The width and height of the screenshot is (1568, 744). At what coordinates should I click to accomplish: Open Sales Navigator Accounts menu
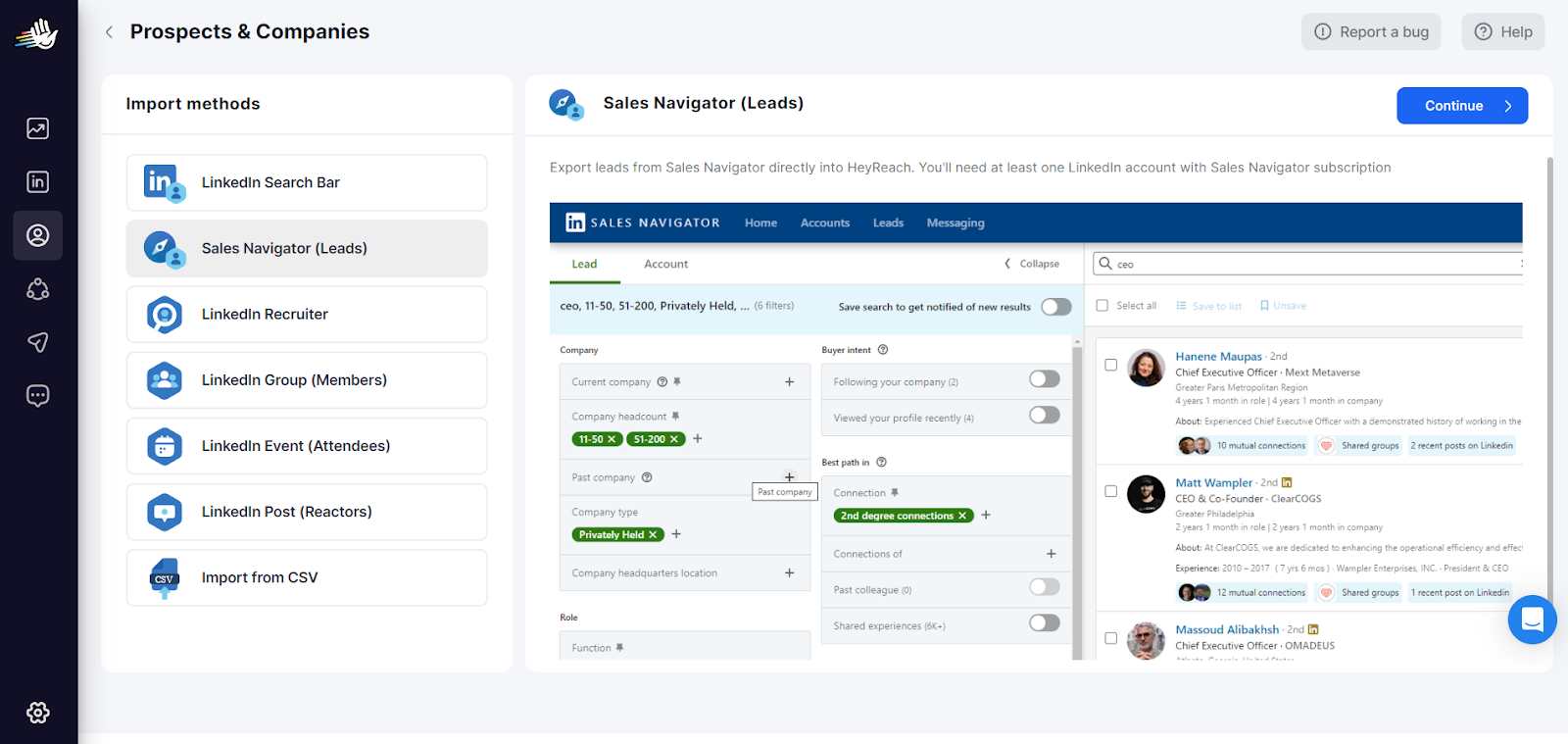click(x=825, y=223)
